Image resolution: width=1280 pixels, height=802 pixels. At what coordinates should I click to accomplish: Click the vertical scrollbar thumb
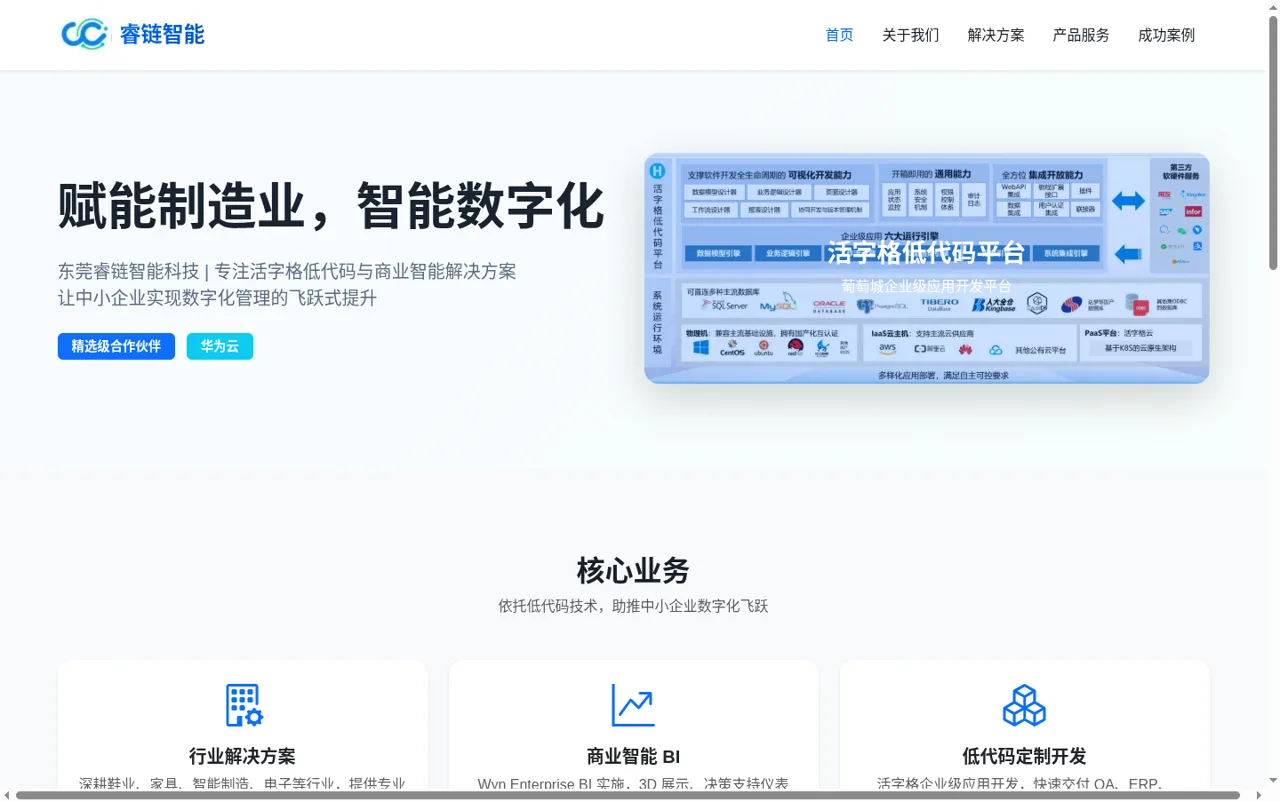click(x=1273, y=142)
